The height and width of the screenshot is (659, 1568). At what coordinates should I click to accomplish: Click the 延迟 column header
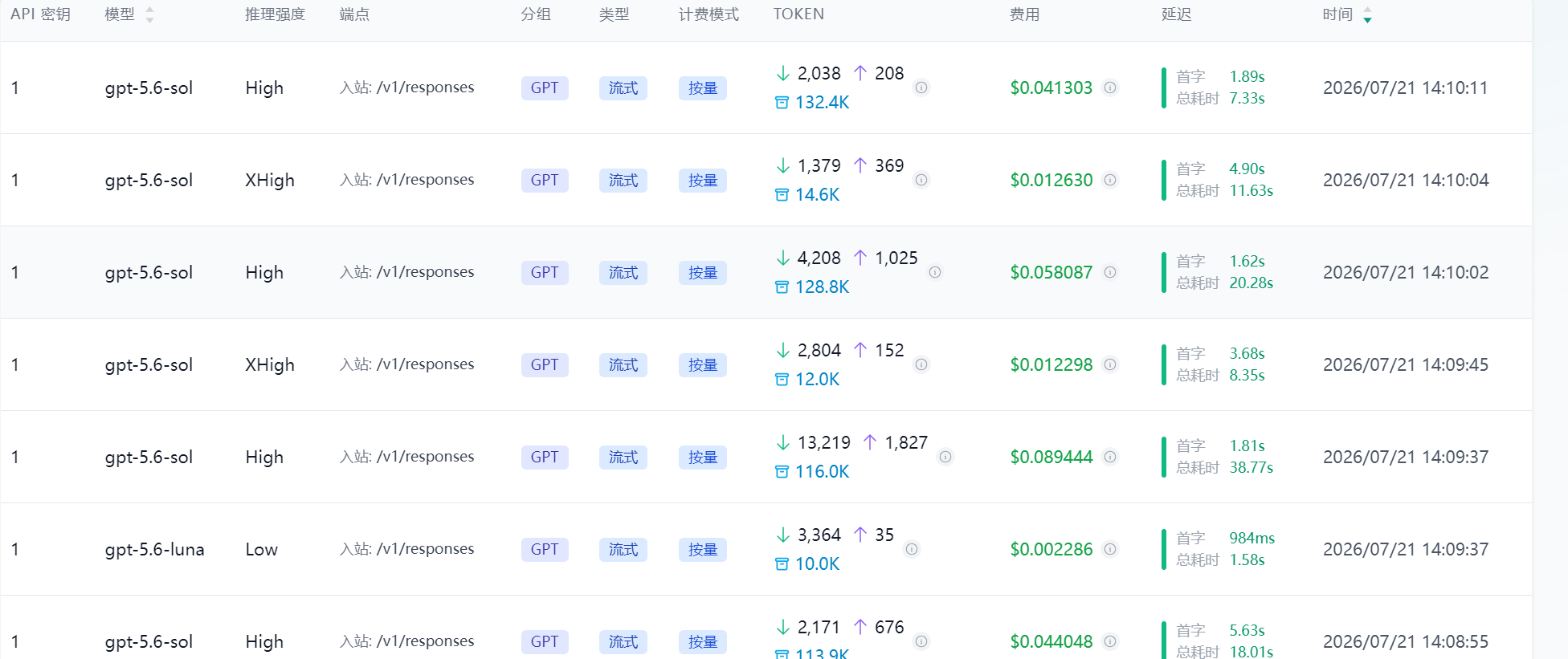[1176, 14]
